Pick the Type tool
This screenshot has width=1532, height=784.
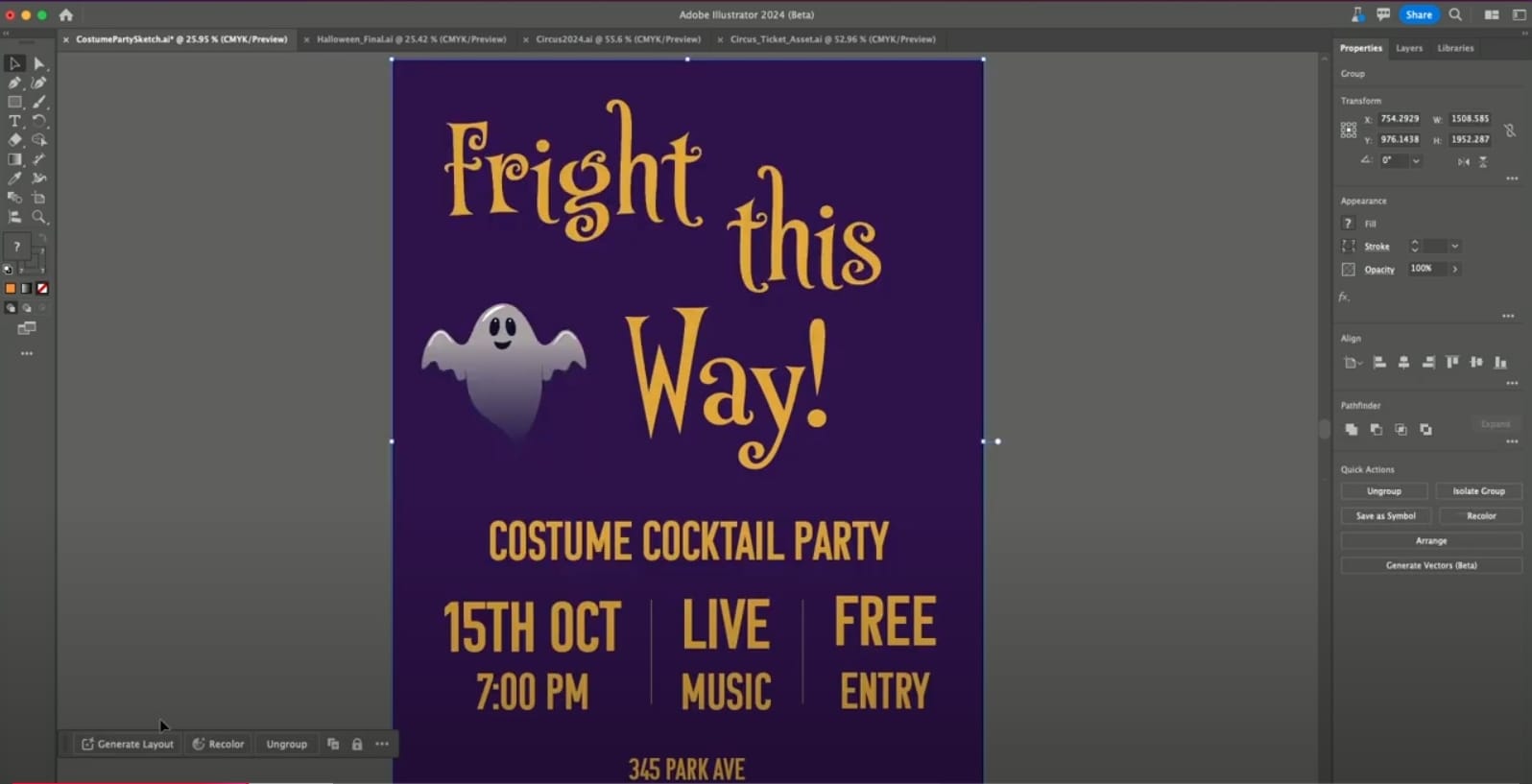[x=14, y=121]
